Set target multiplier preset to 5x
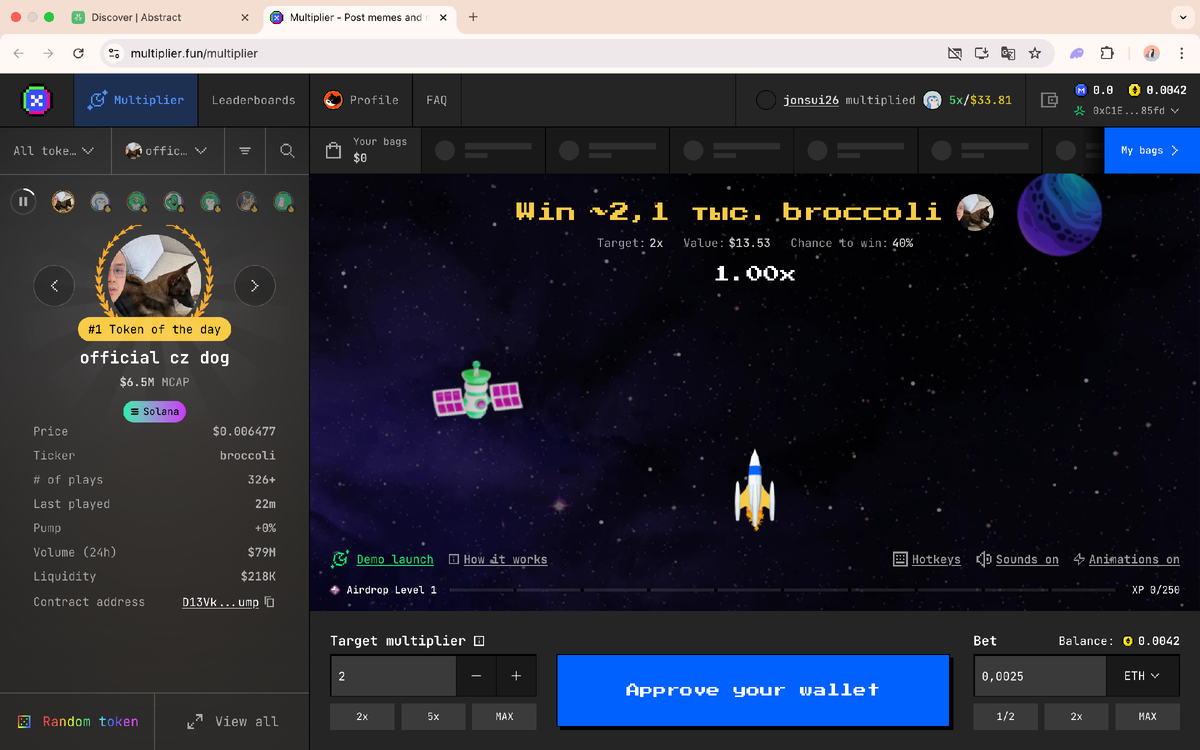This screenshot has height=750, width=1200. click(433, 716)
